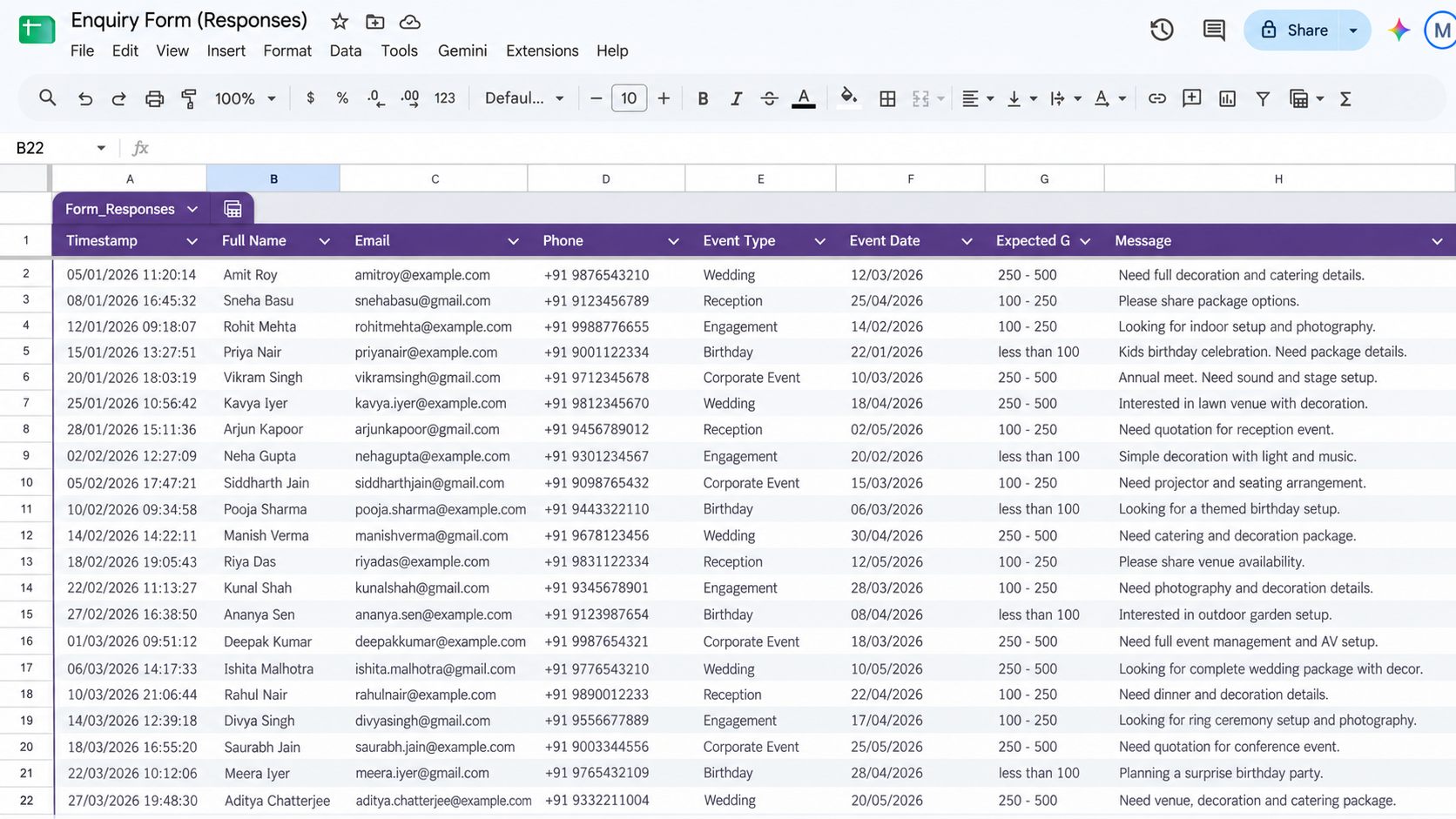Open the 123 number formats menu
1456x819 pixels.
pos(445,98)
